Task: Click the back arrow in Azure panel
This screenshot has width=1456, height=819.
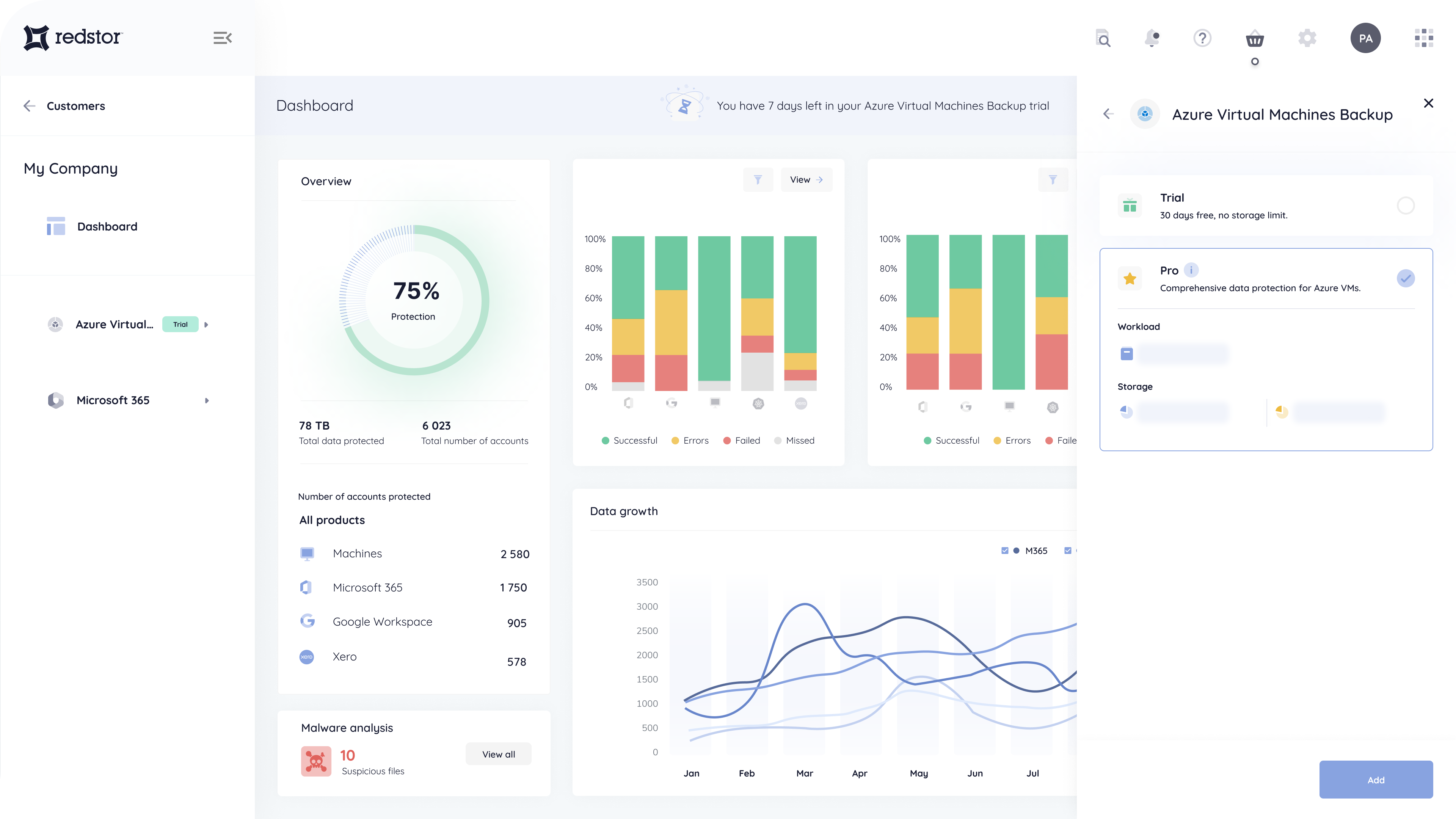Action: [1108, 114]
